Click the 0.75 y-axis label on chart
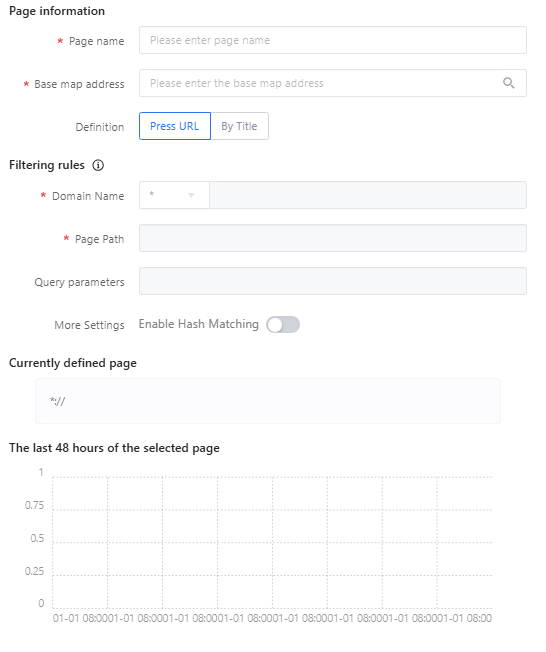The height and width of the screenshot is (652, 546). pyautogui.click(x=34, y=505)
